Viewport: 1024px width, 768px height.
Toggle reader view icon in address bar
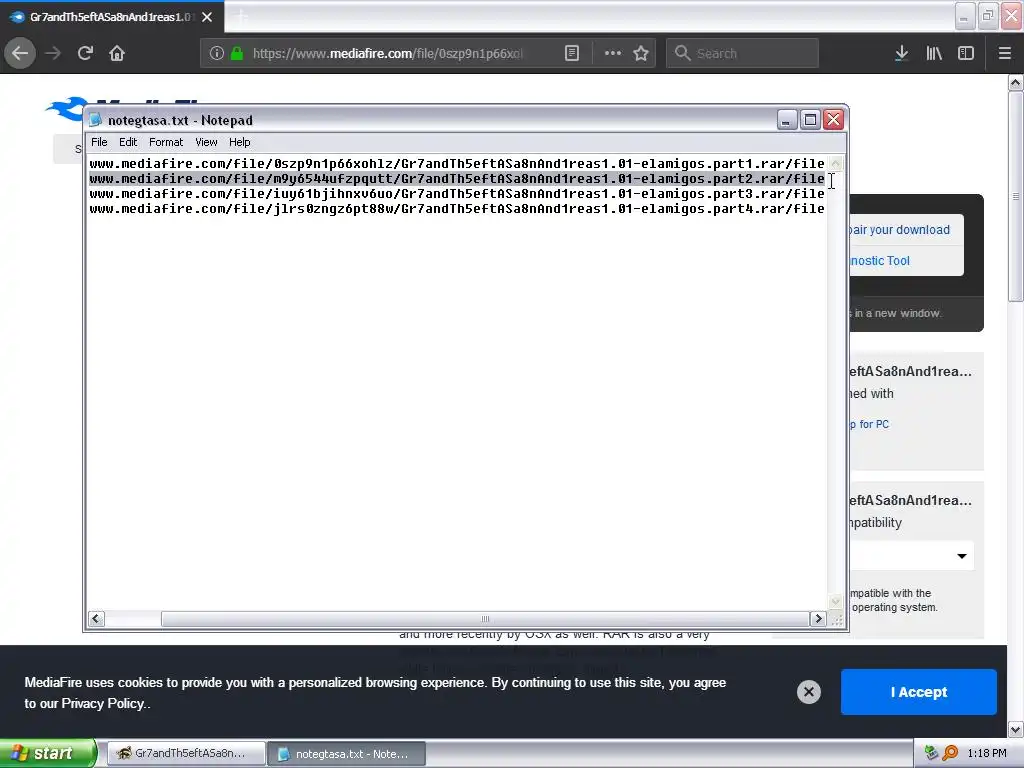click(x=571, y=53)
